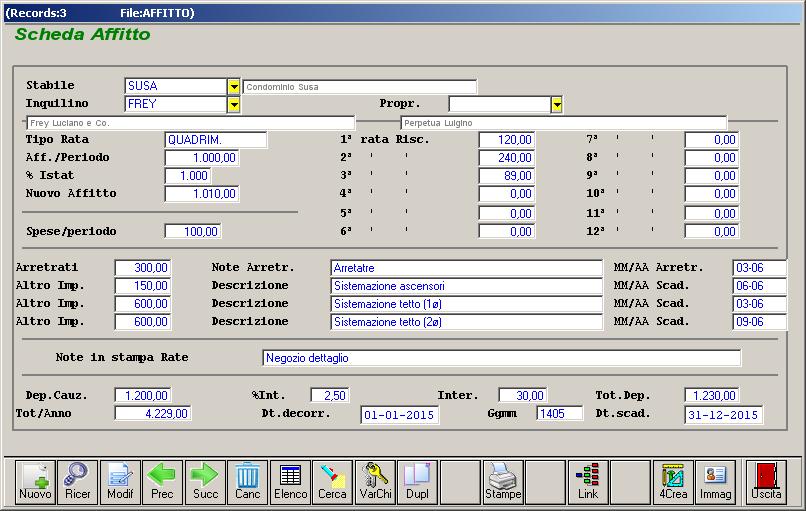
Task: Click Descrizione field Sistemazione tetto (2ø)
Action: click(466, 322)
